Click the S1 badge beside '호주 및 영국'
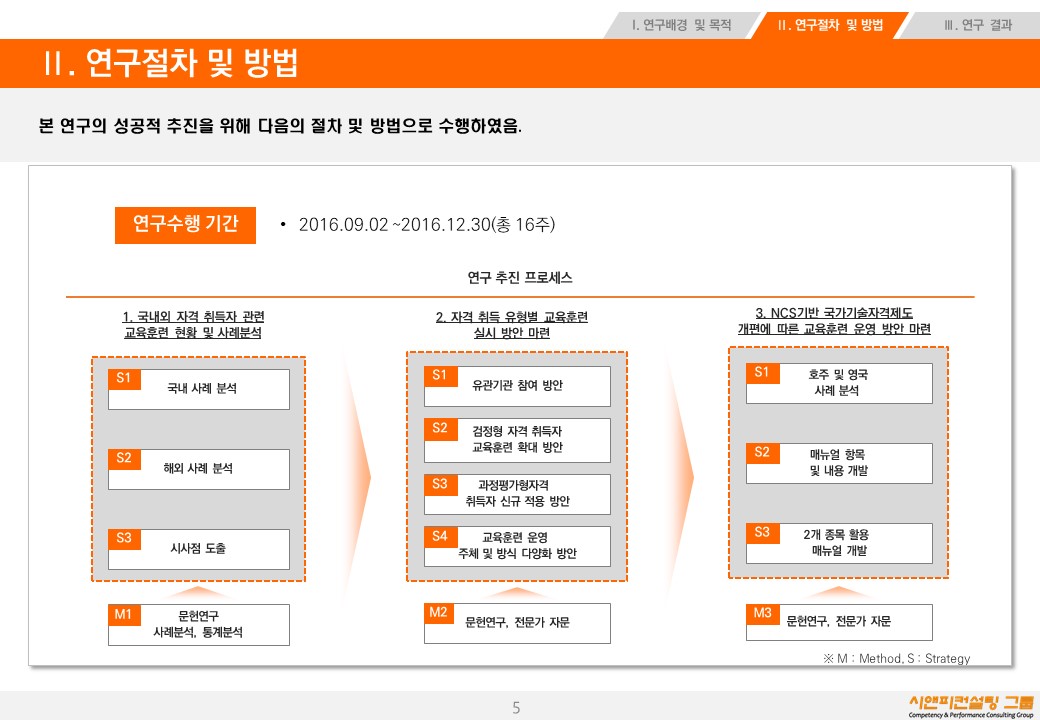This screenshot has height=720, width=1040. coord(762,373)
